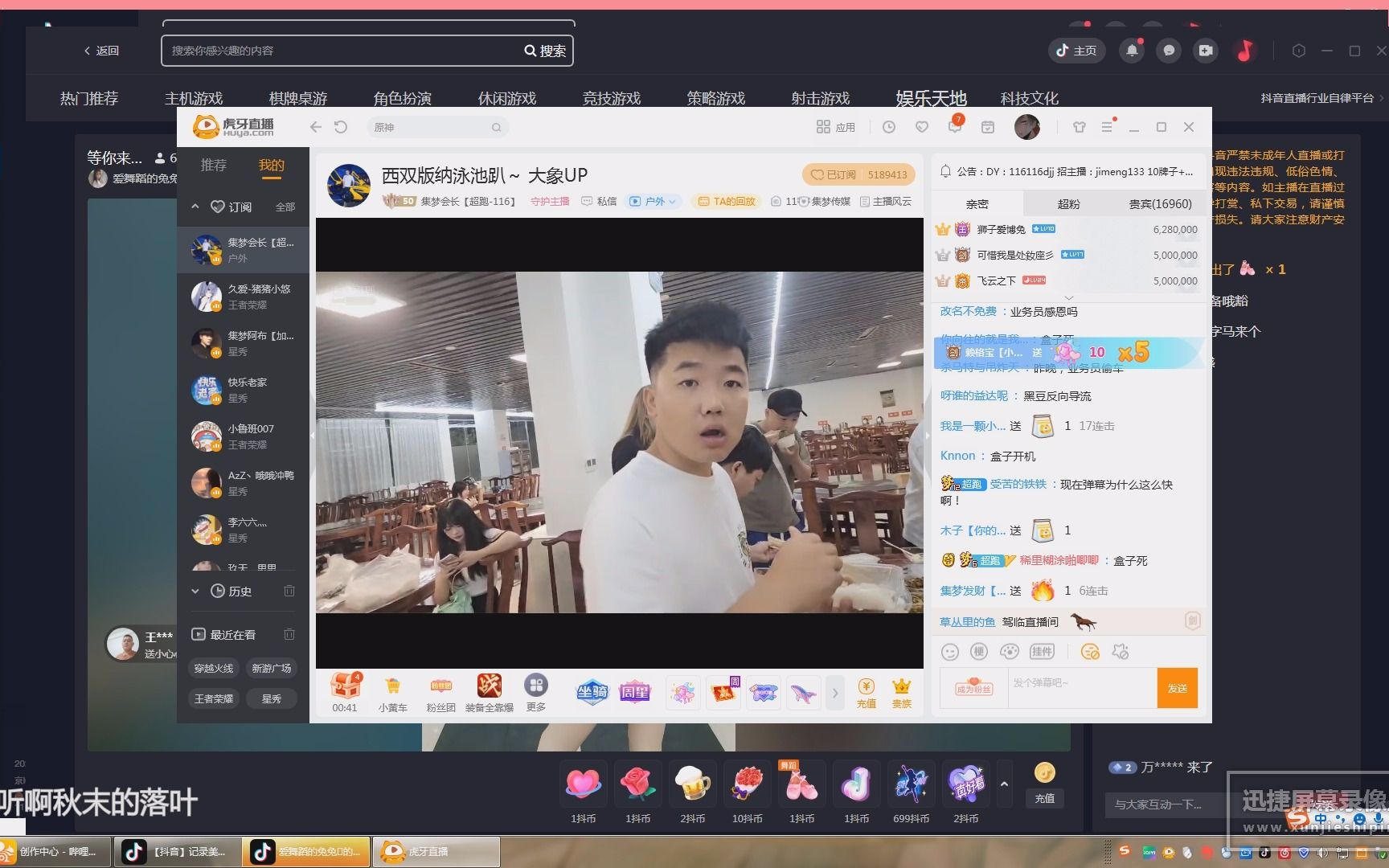Click the 全部 link in subscription list
Image resolution: width=1389 pixels, height=868 pixels.
tap(285, 207)
